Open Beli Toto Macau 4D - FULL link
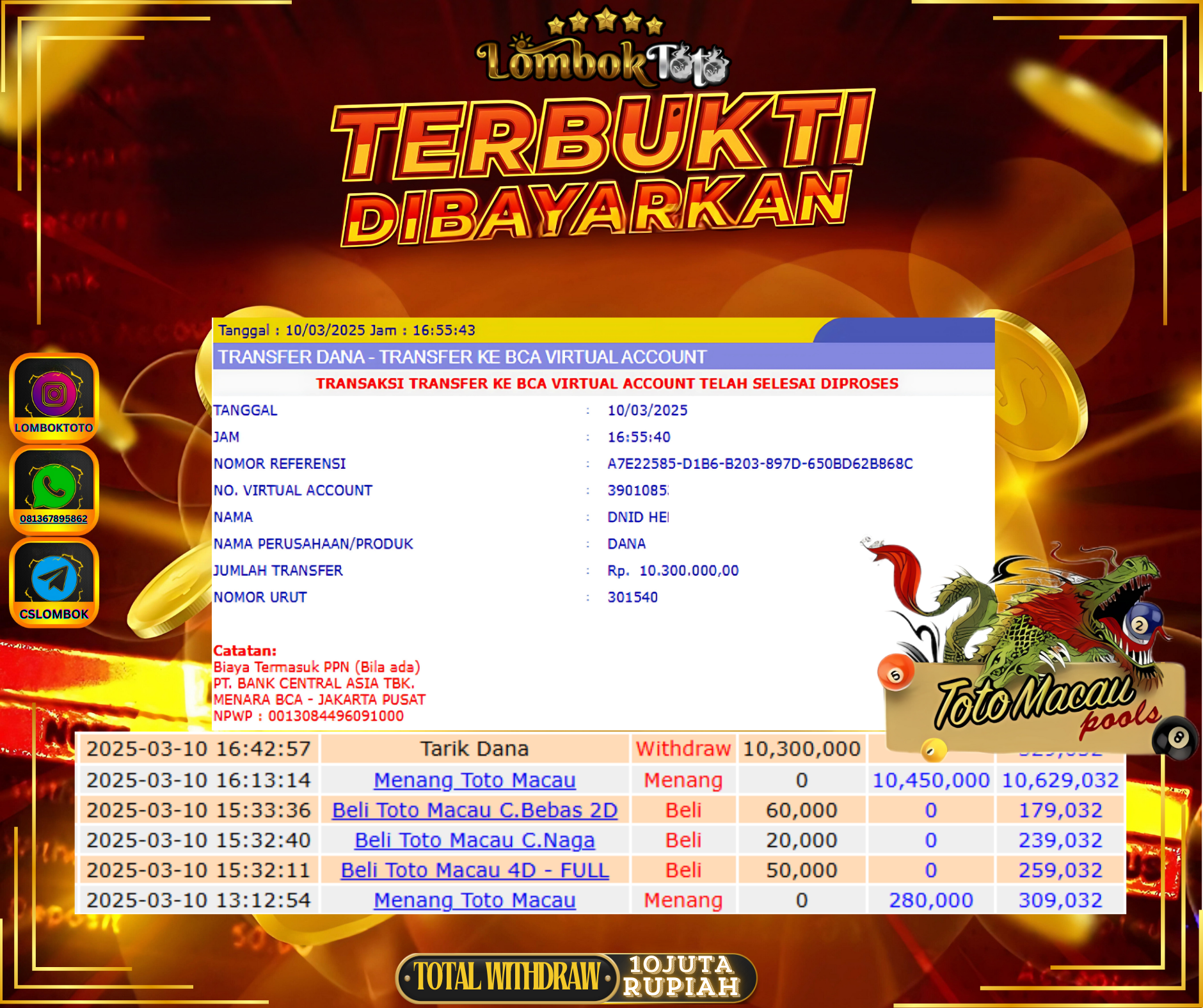This screenshot has height=1008, width=1203. tap(474, 870)
